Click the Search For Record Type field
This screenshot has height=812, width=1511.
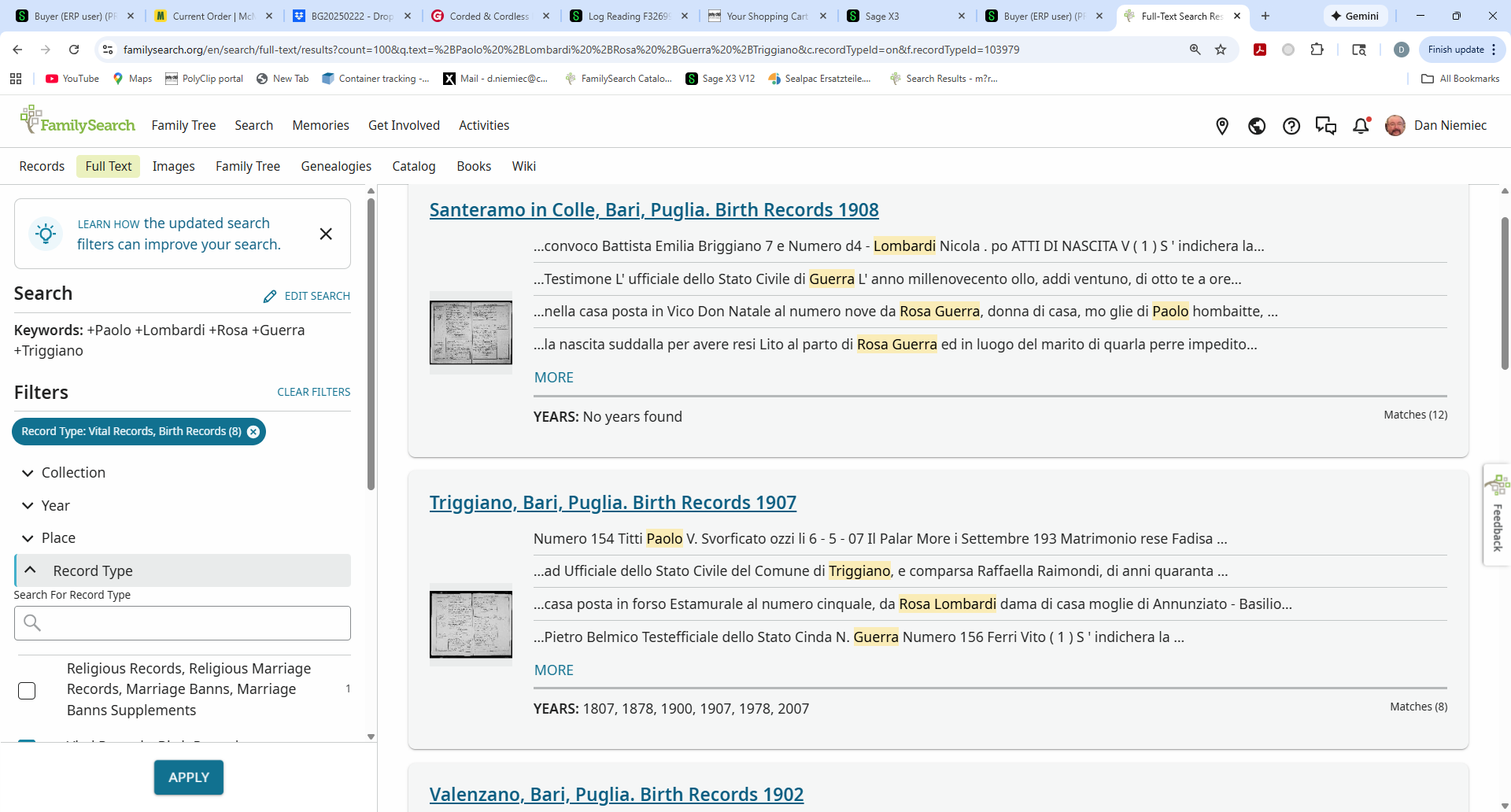(183, 623)
